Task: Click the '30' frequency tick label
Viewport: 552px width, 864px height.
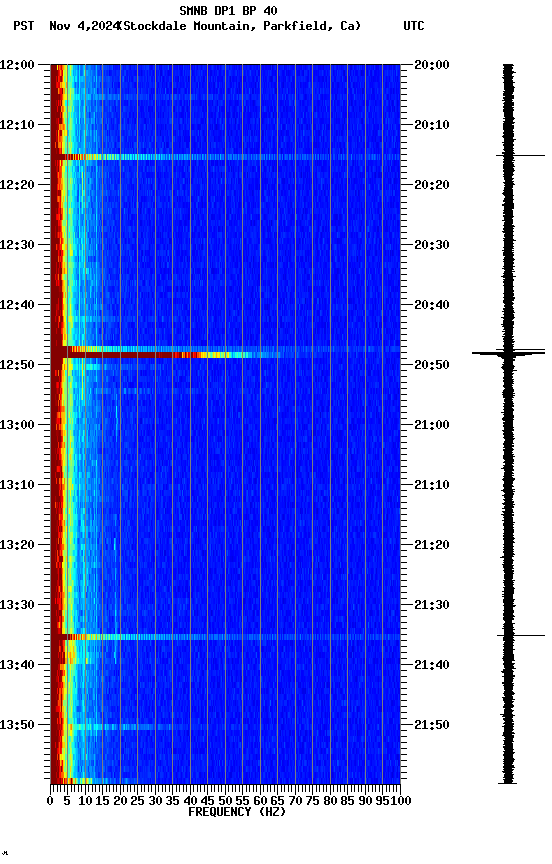Action: tap(155, 801)
